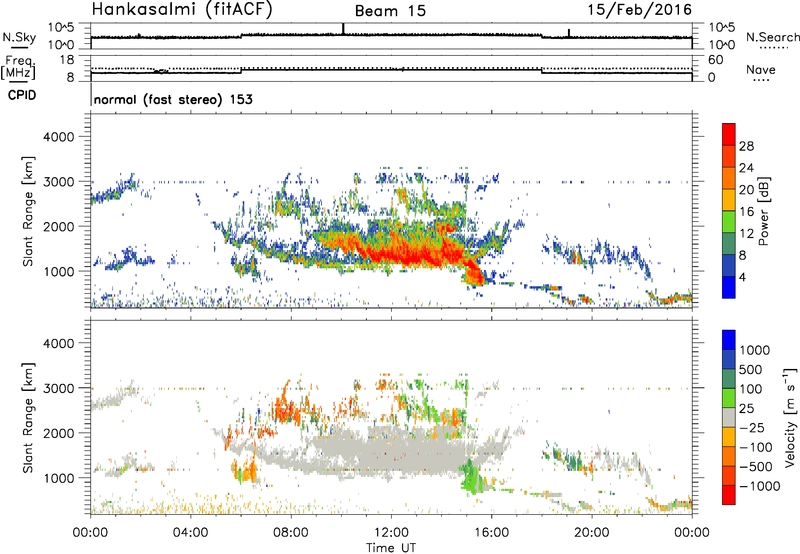Click the '500' value on Velocity colorbar

point(753,370)
